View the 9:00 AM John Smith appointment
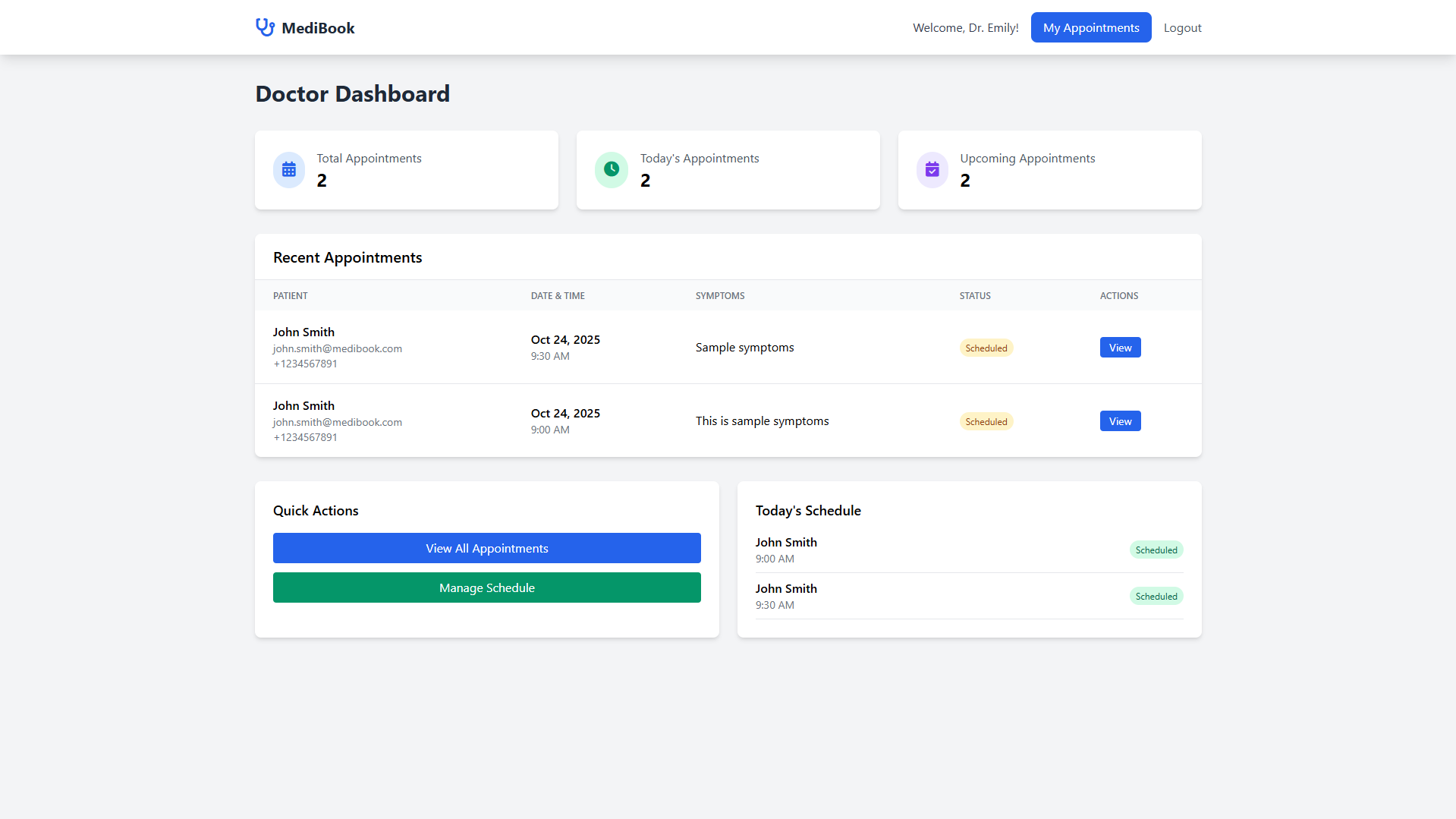 [1120, 421]
